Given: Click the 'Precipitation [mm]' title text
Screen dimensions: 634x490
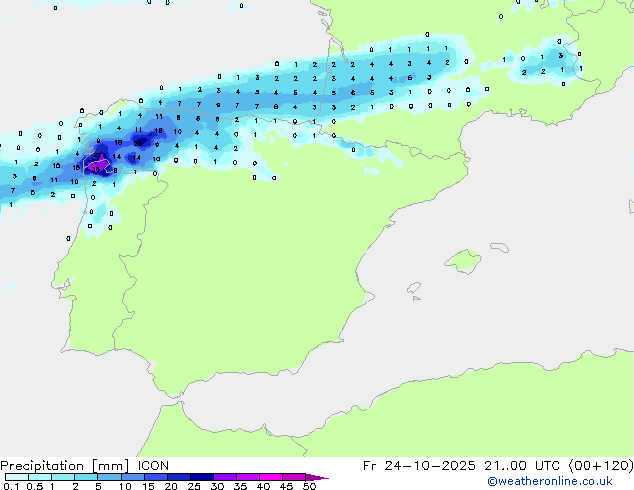Looking at the screenshot, I should coord(65,466).
